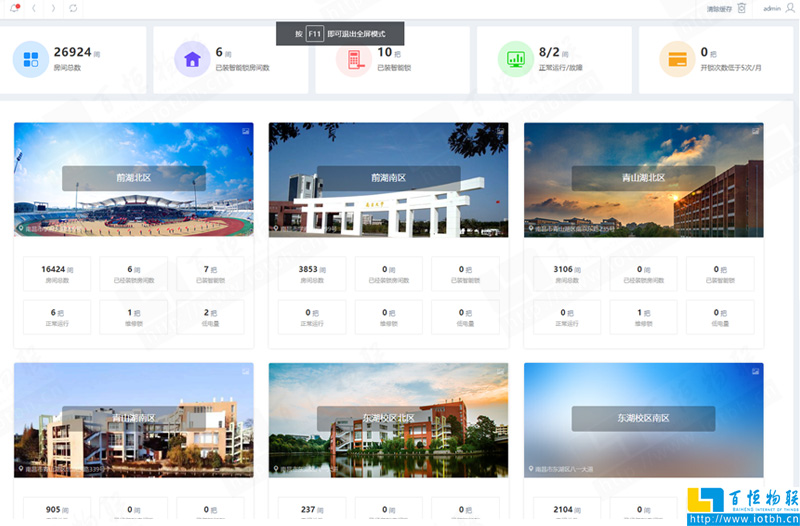Click the purple house icon for 已装智能锁房间数
Viewport: 800px width, 526px height.
click(x=192, y=59)
